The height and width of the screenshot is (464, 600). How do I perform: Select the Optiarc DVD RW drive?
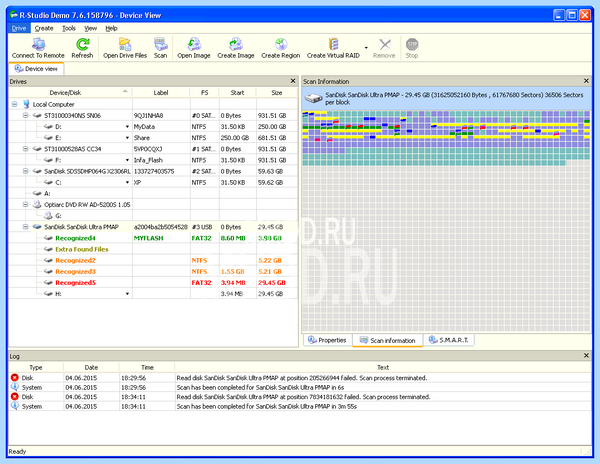click(87, 205)
